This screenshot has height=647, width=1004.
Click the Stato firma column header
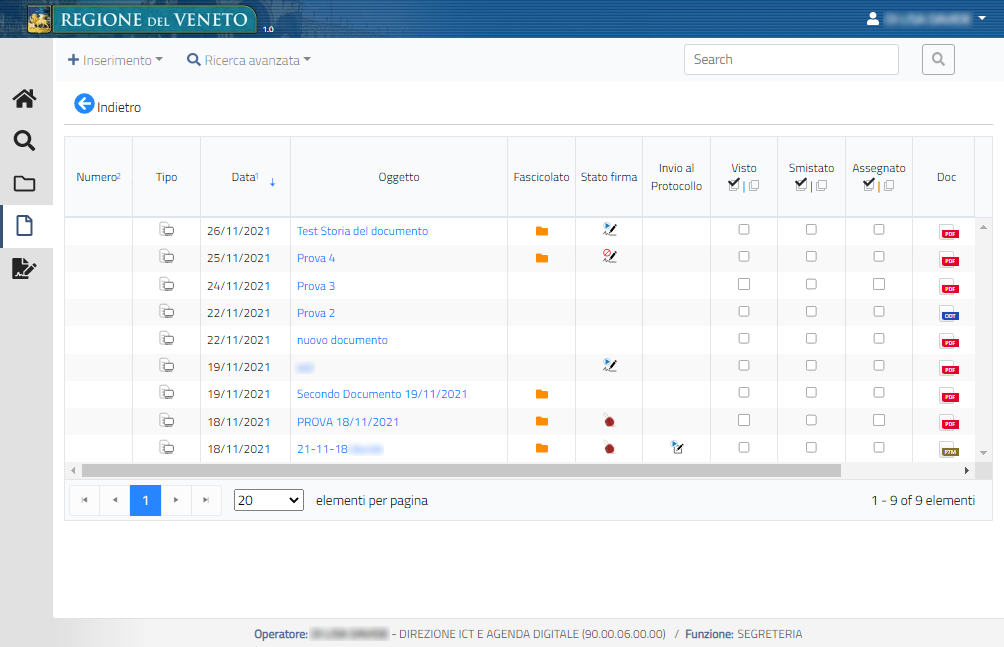point(609,177)
